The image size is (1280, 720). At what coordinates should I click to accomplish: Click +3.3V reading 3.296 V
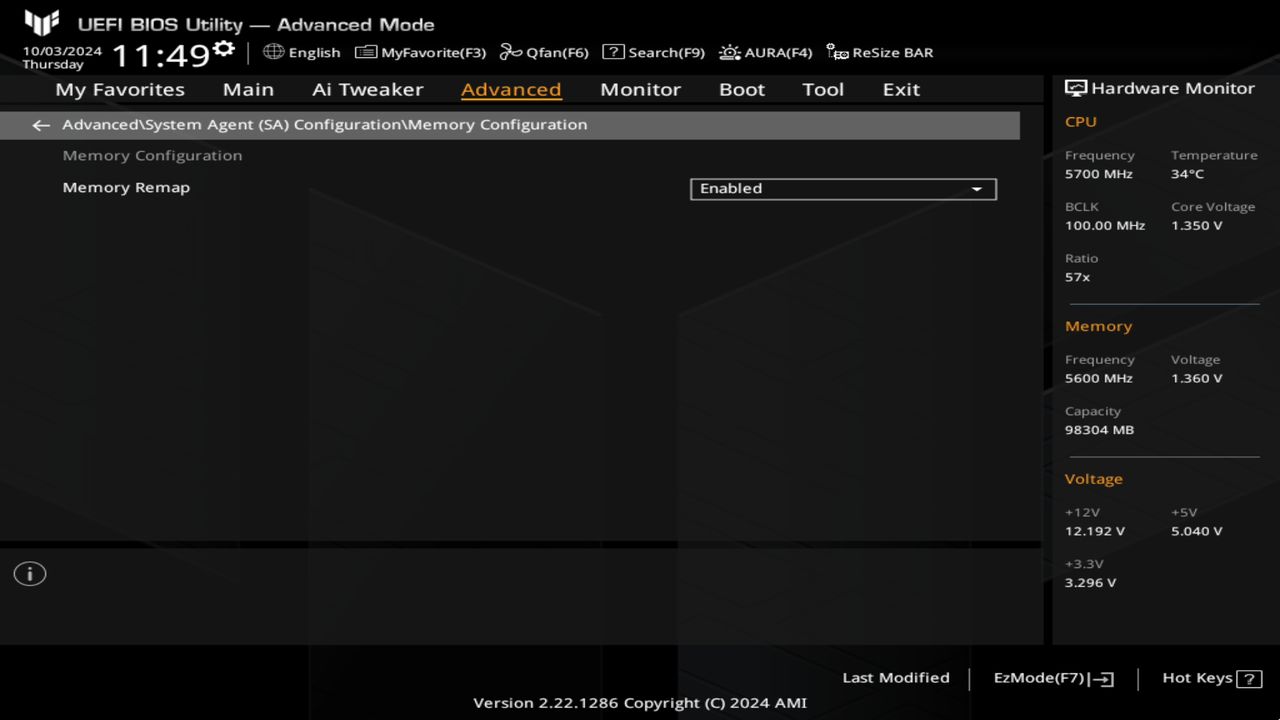pyautogui.click(x=1090, y=583)
